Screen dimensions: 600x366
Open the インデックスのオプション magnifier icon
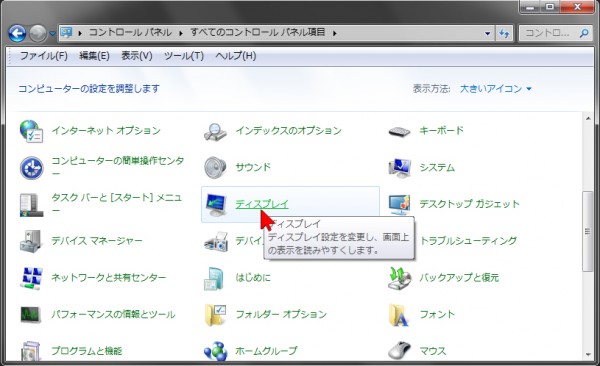(215, 131)
